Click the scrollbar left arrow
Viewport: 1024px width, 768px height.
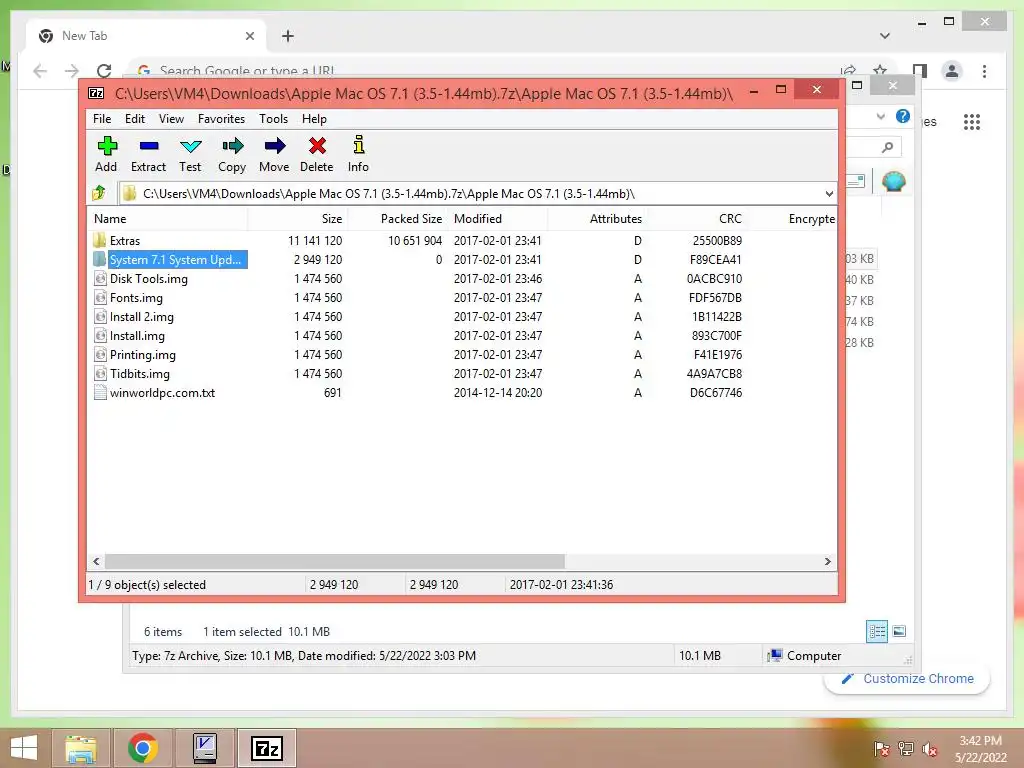pos(97,562)
